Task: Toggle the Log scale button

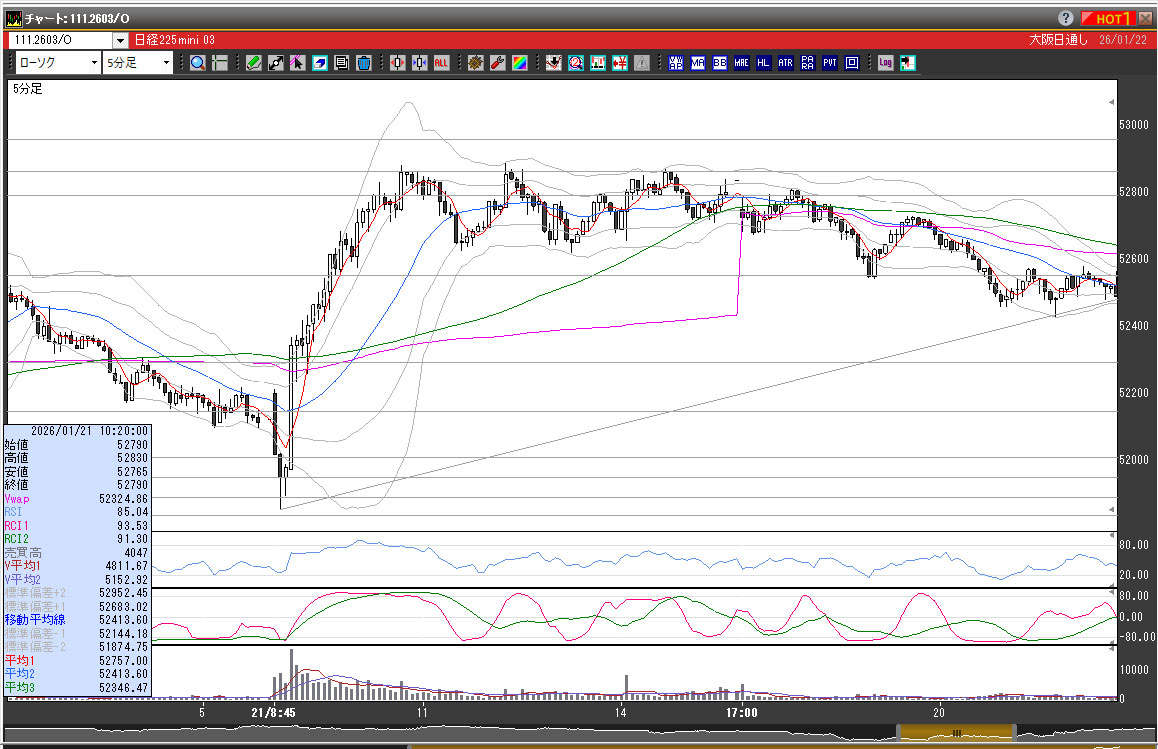Action: coord(885,63)
